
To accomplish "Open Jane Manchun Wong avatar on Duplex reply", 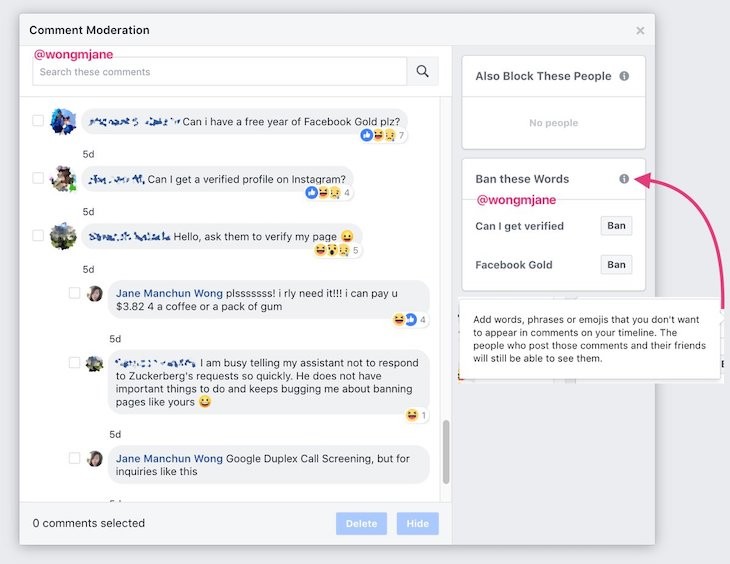I will point(95,459).
